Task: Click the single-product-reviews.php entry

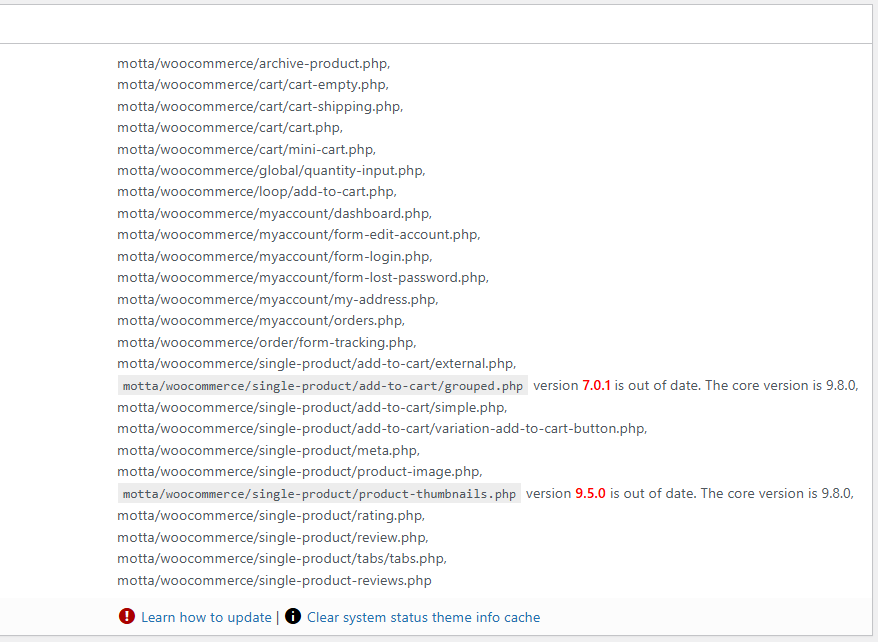Action: coord(274,581)
